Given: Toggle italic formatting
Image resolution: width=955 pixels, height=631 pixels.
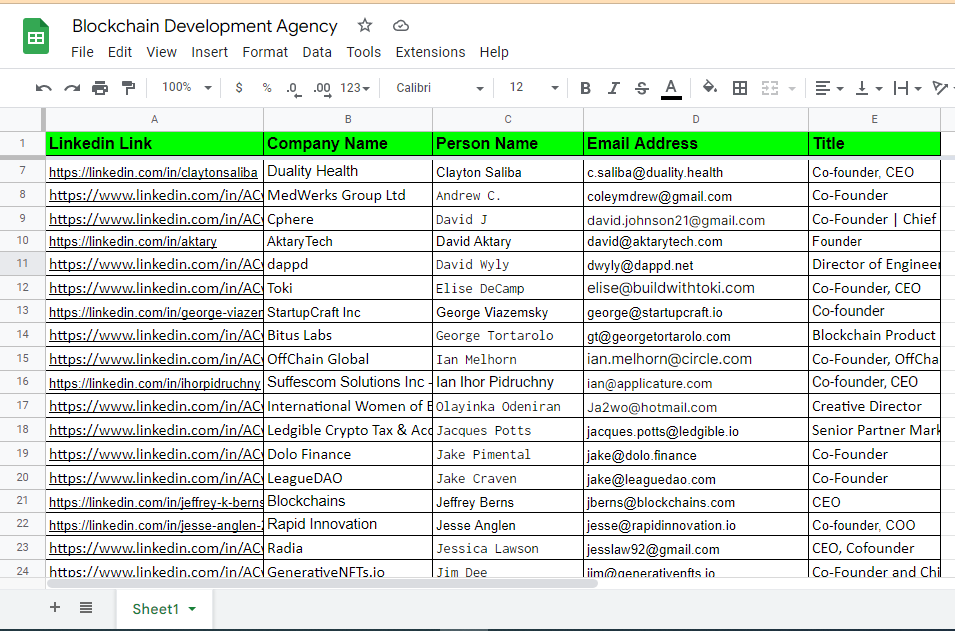Looking at the screenshot, I should 613,88.
